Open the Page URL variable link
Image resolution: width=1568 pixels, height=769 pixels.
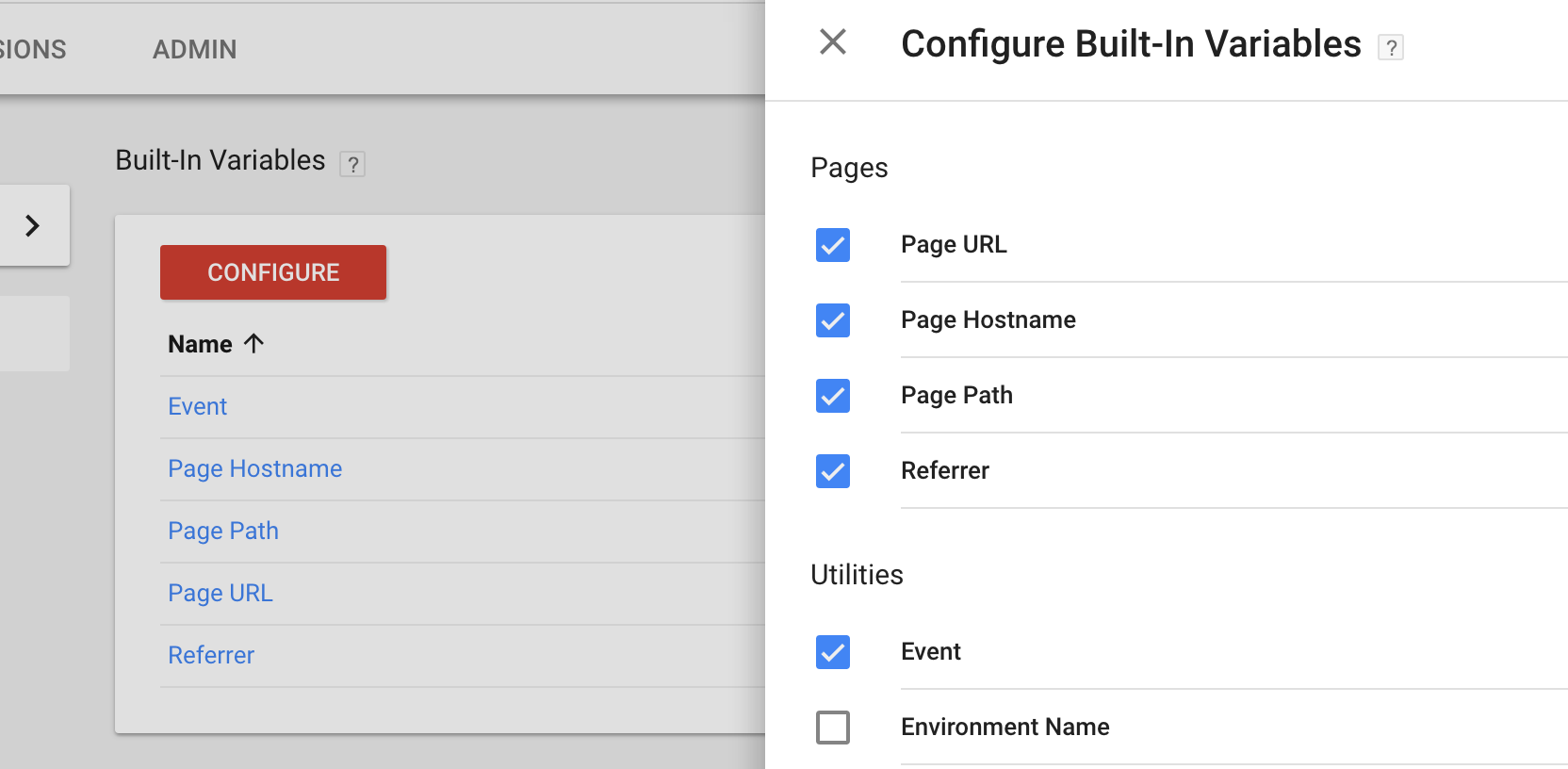(x=220, y=593)
